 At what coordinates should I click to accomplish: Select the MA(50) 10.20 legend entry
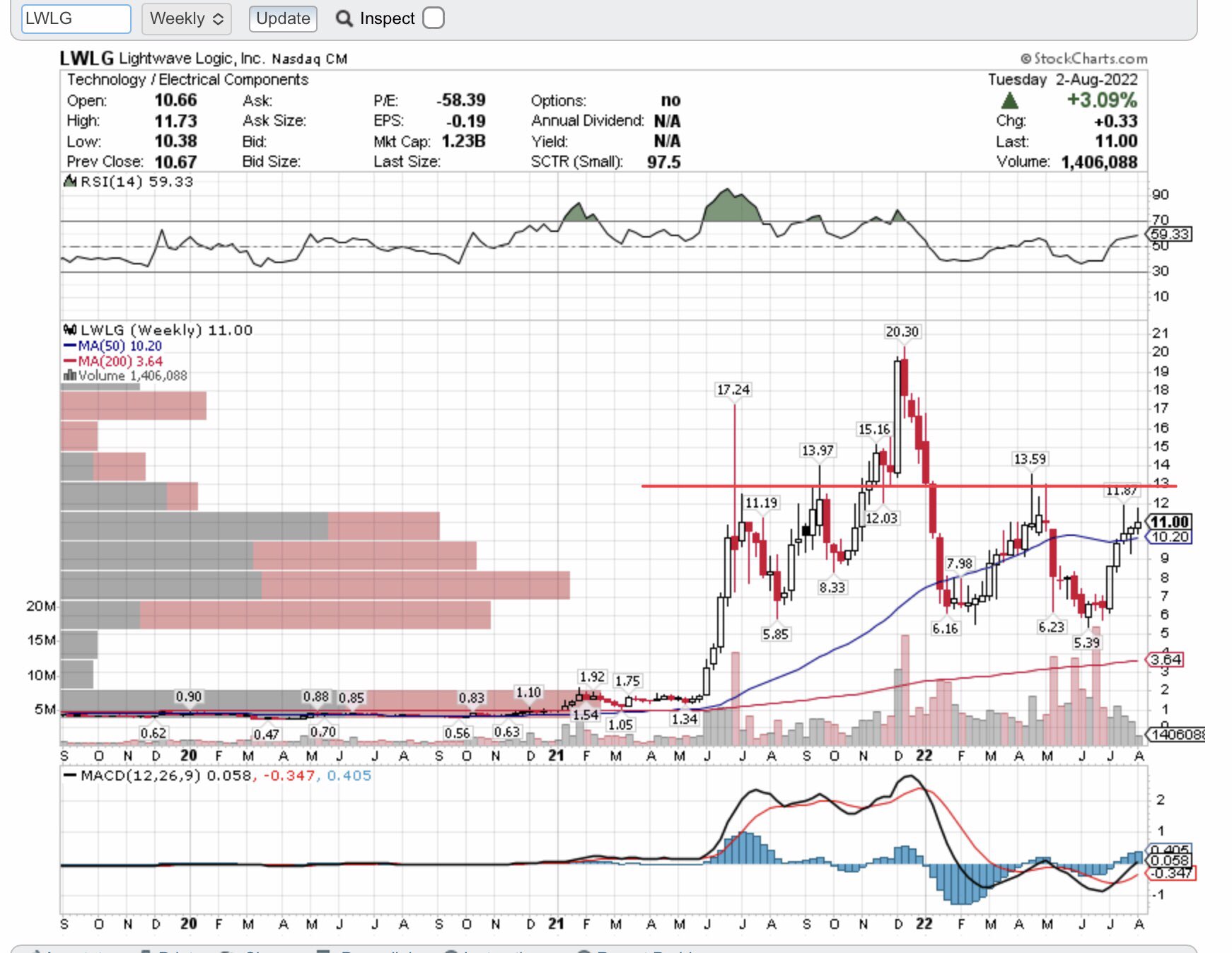tap(113, 346)
